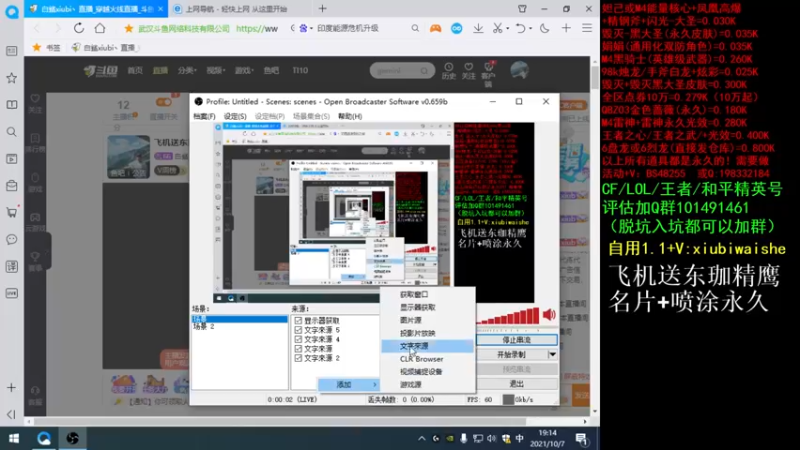Open the 书签 bookmarks bar item
800x450 pixels.
coord(46,47)
